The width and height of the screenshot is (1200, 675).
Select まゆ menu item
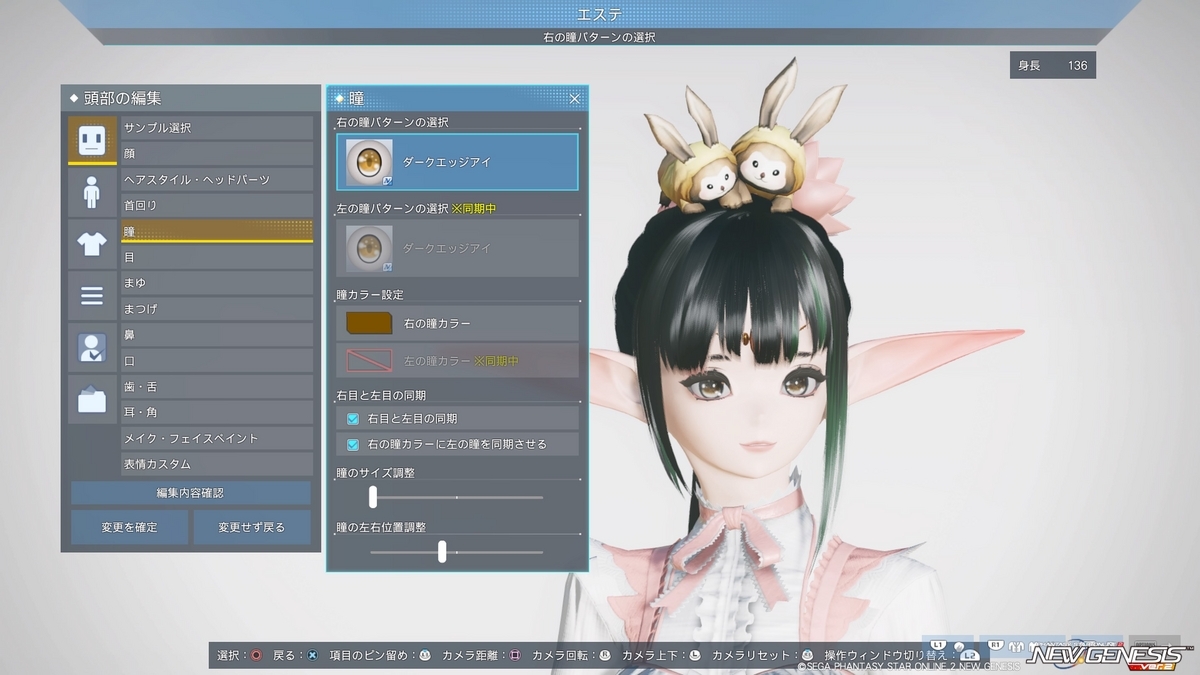click(x=217, y=283)
